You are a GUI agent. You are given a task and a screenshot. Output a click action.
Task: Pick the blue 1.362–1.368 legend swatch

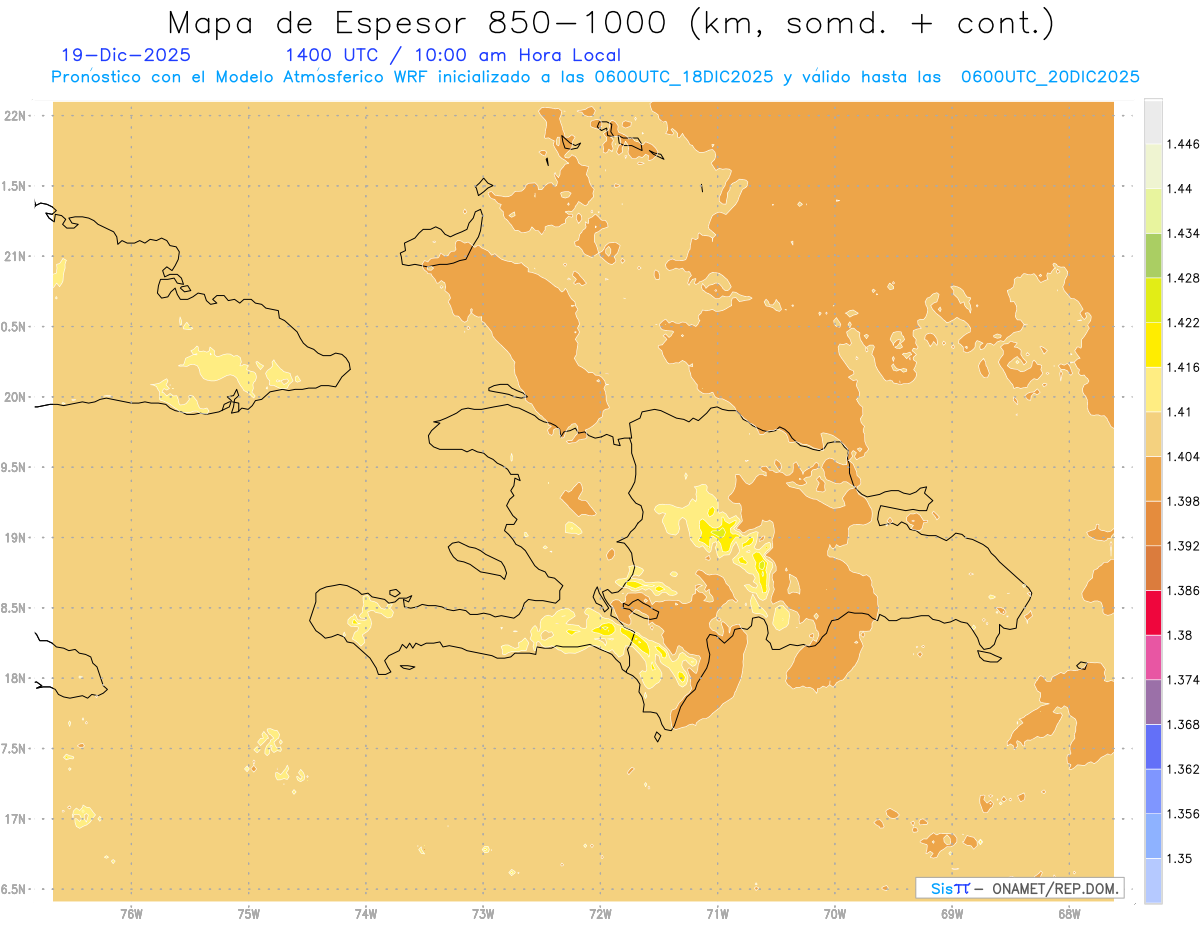pos(1153,746)
